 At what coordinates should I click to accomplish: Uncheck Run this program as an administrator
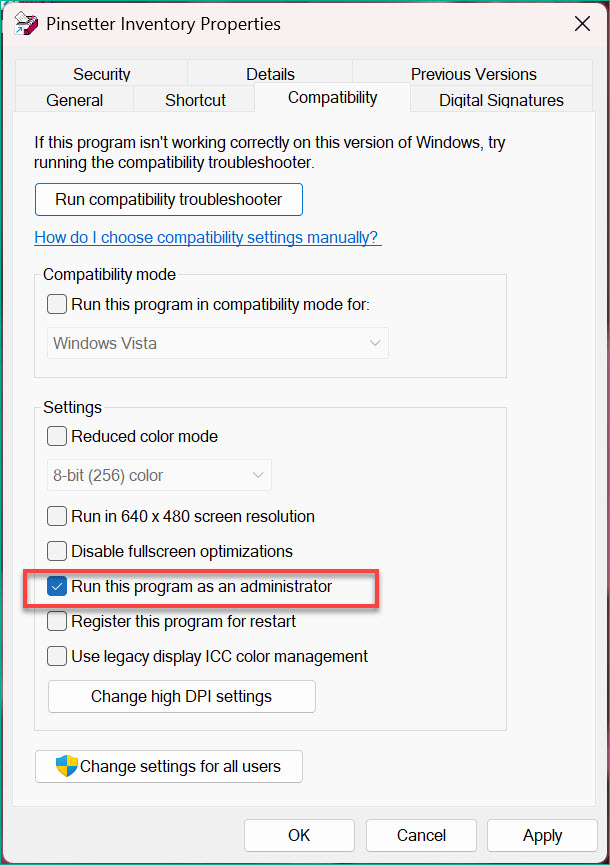pos(58,587)
